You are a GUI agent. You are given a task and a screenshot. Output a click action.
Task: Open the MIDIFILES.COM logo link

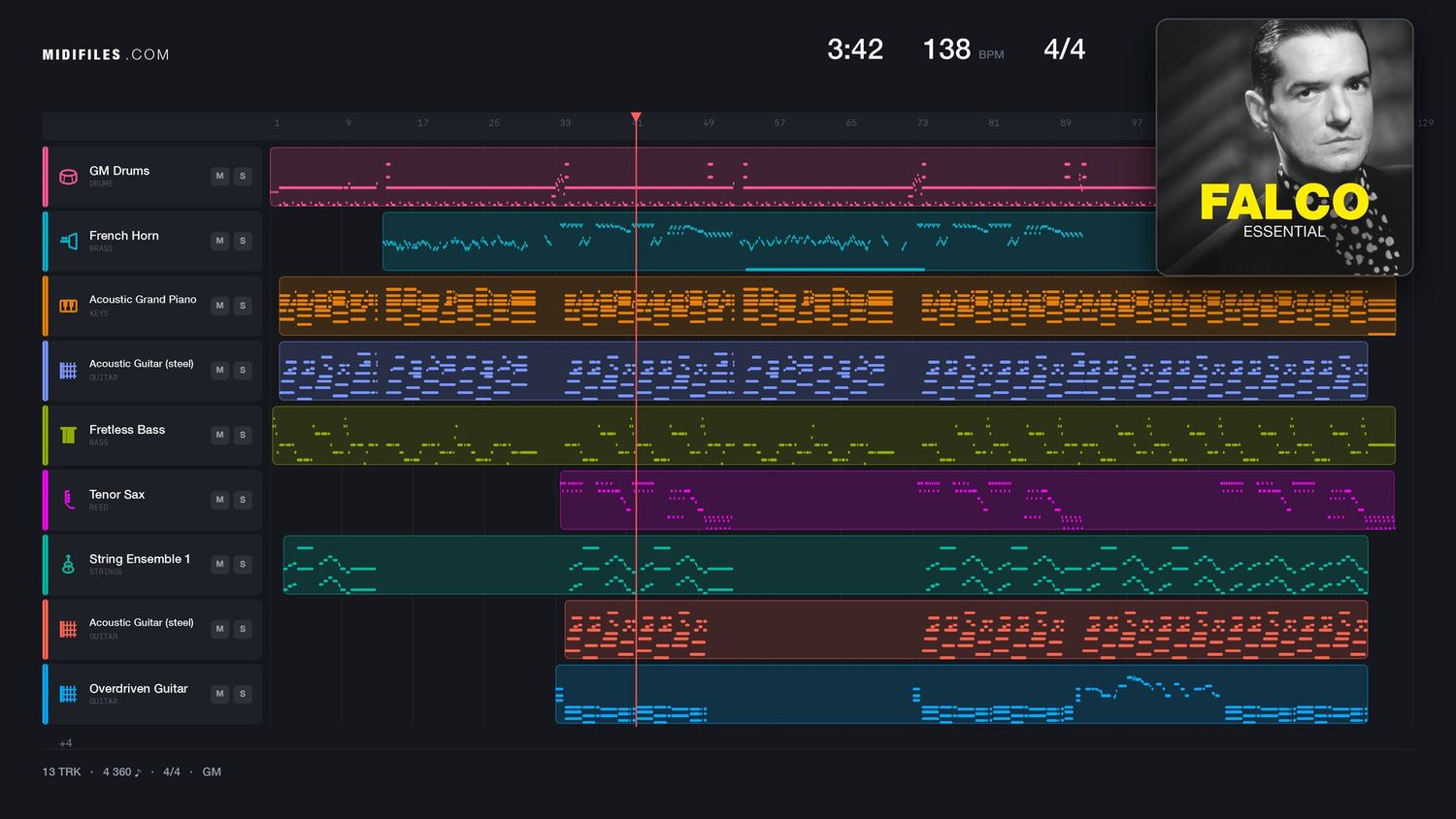click(x=106, y=55)
